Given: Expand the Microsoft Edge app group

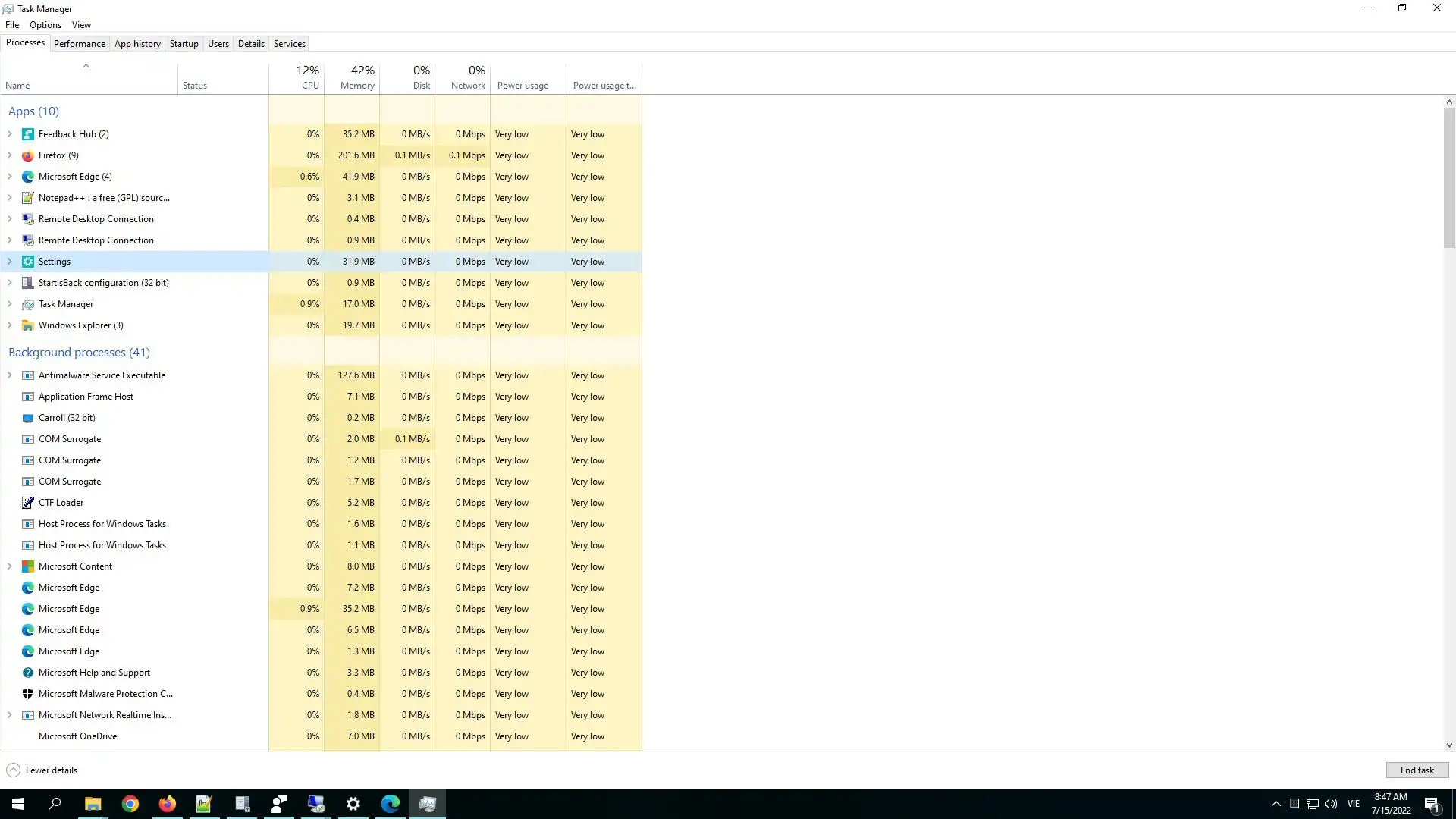Looking at the screenshot, I should [x=10, y=177].
